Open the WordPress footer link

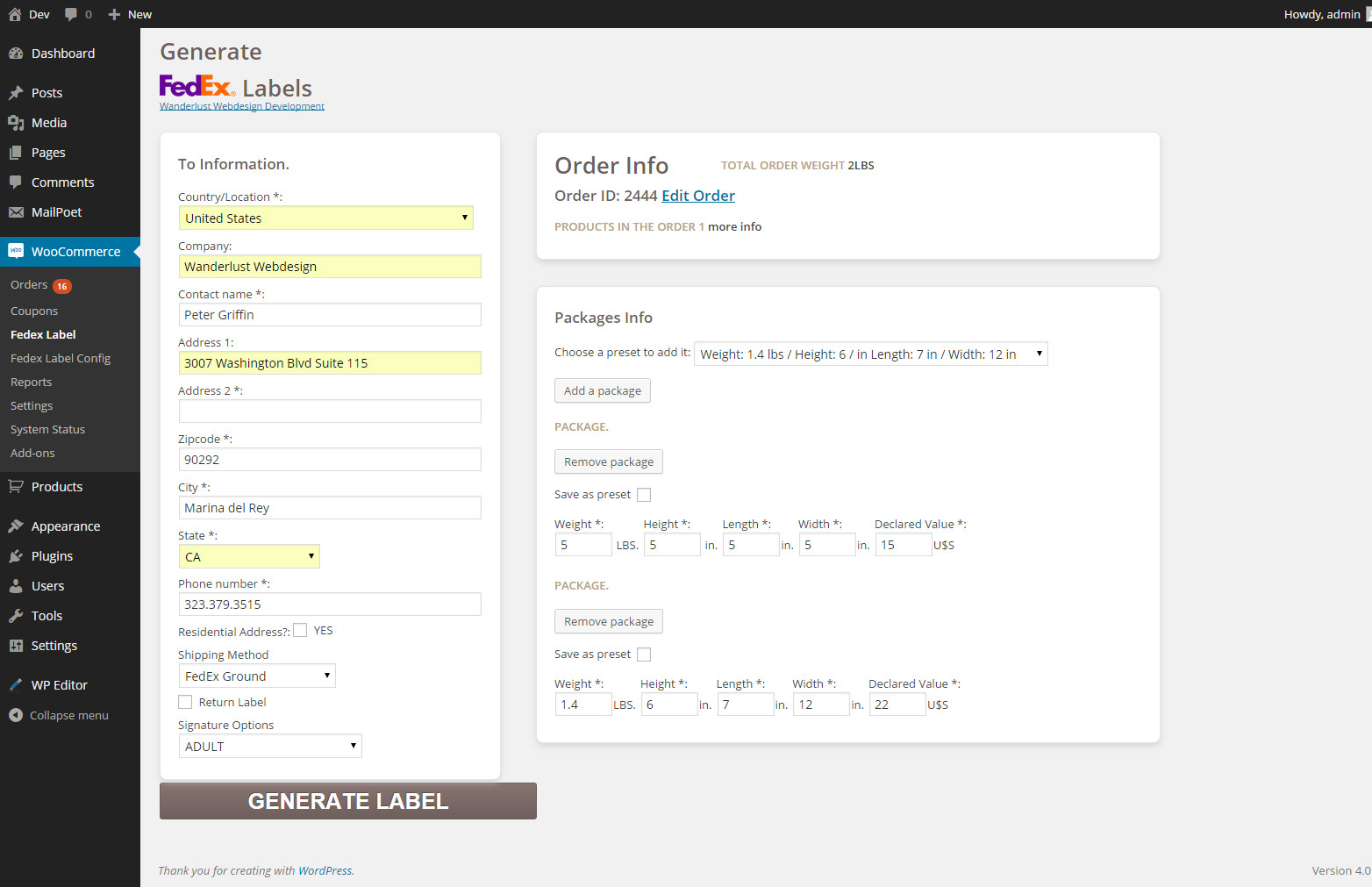pos(325,870)
